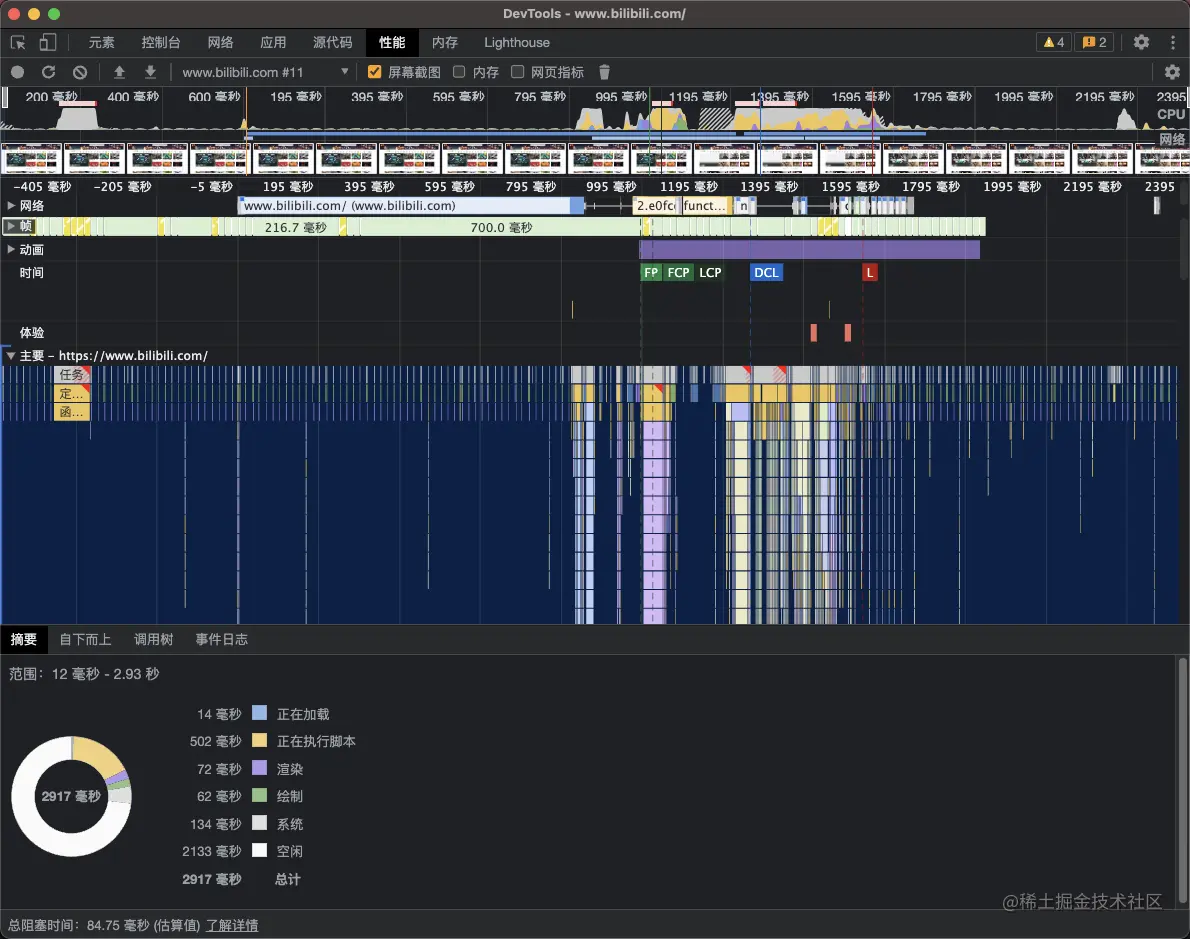Click the 正在执行脚本 yellow color swatch

(x=260, y=740)
